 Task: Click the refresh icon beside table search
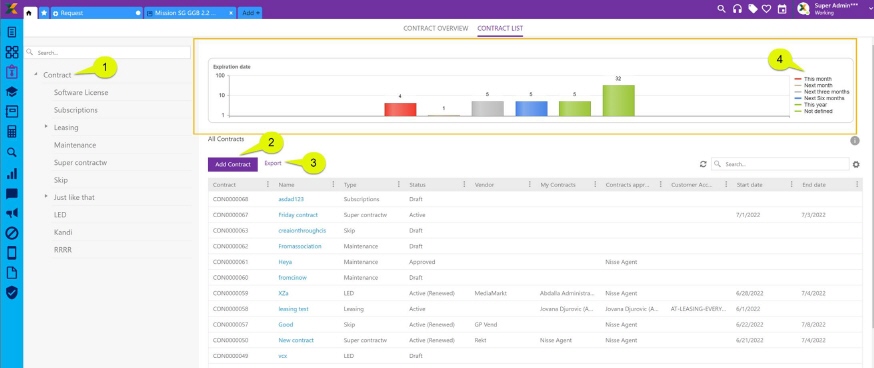(703, 164)
